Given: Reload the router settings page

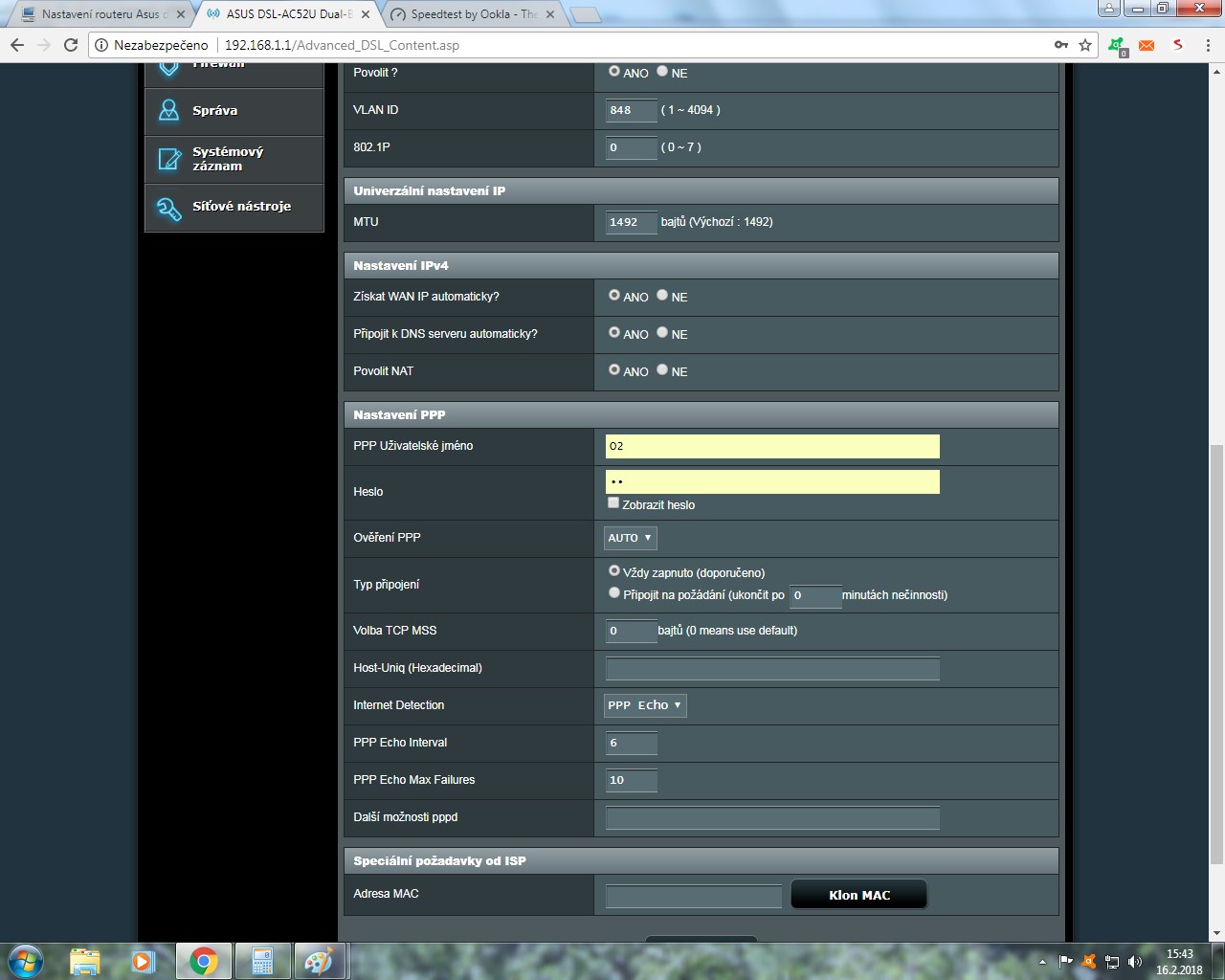Looking at the screenshot, I should click(71, 45).
